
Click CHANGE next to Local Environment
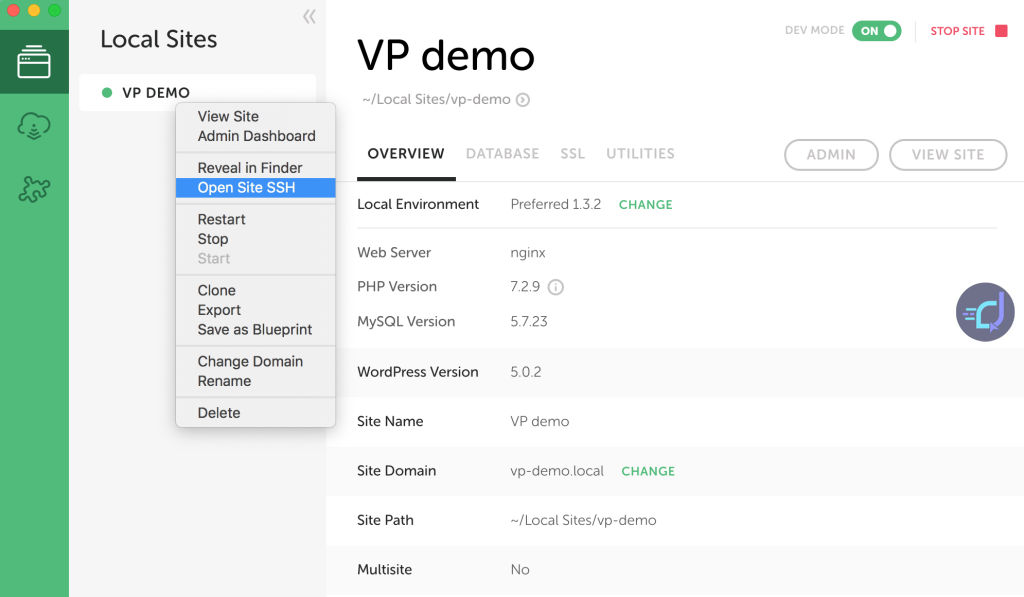(x=645, y=204)
